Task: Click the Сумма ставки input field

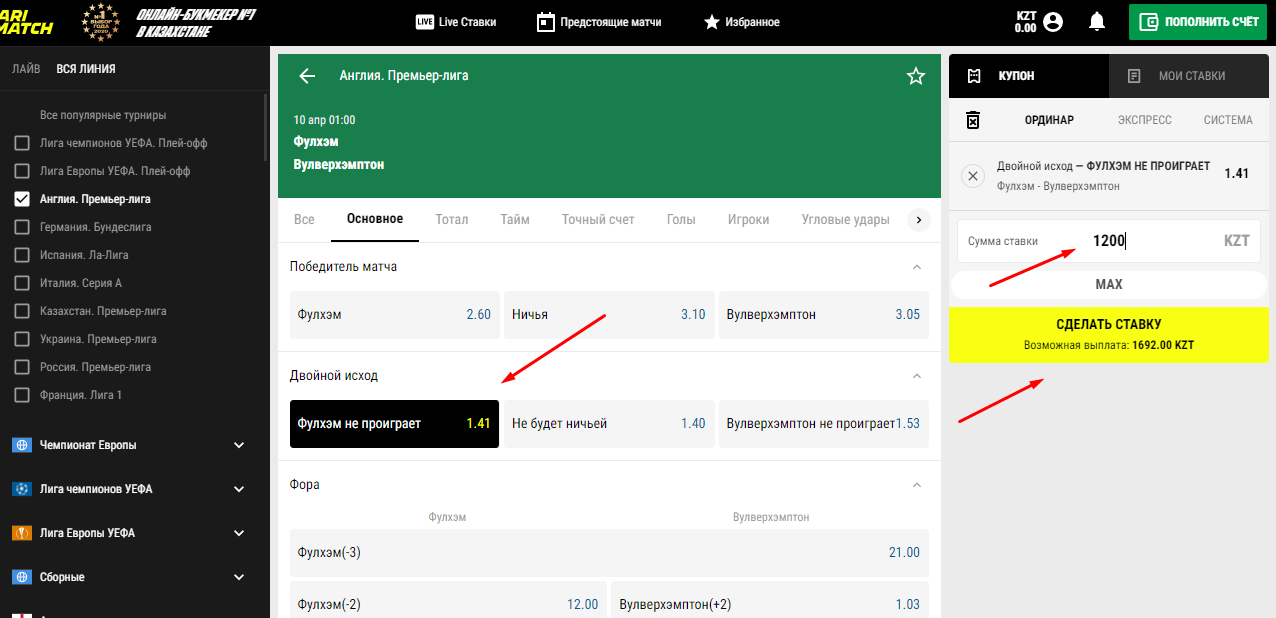Action: click(1109, 241)
